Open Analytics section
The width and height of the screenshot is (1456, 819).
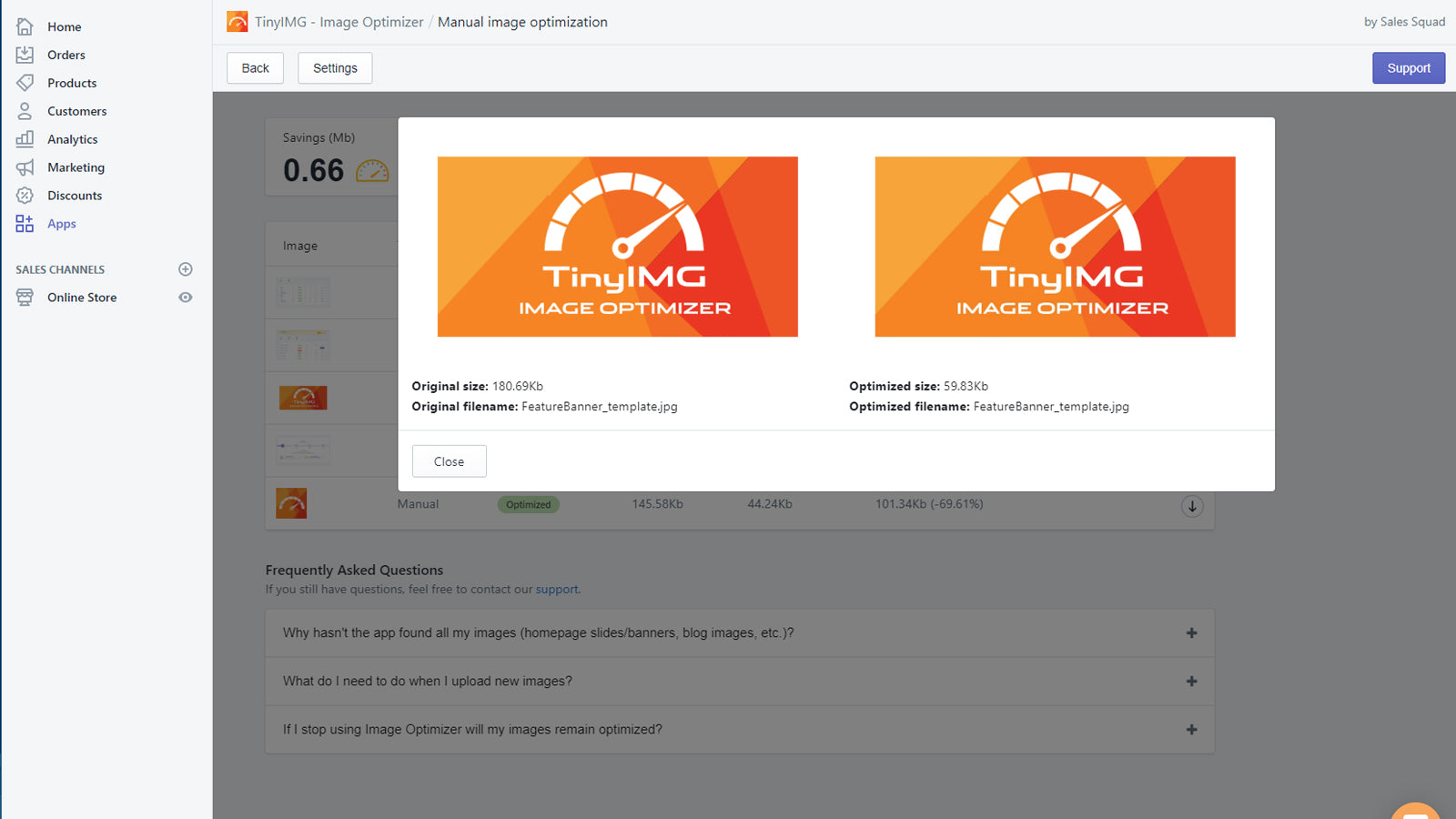point(73,140)
